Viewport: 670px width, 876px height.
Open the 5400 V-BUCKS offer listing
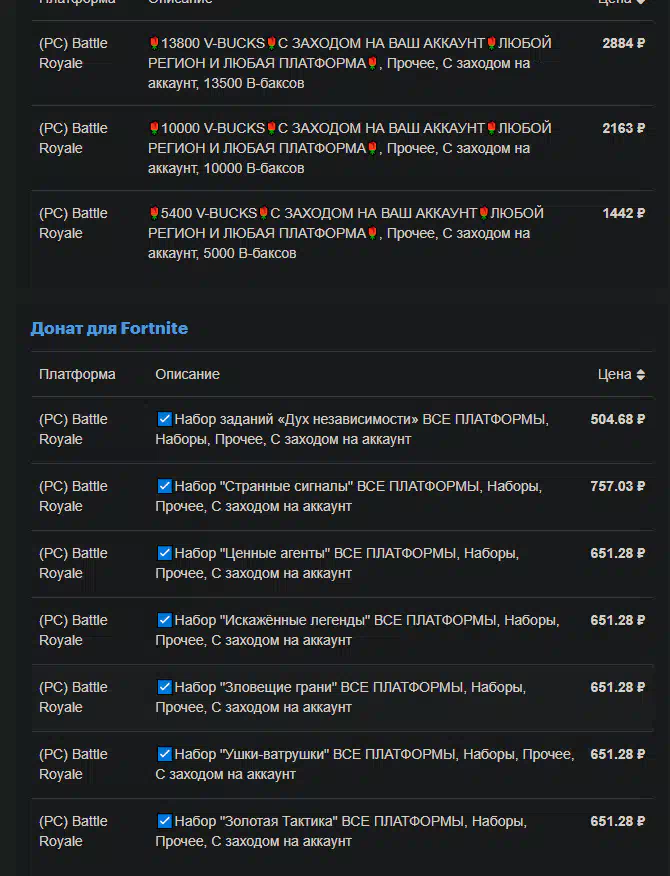point(350,233)
